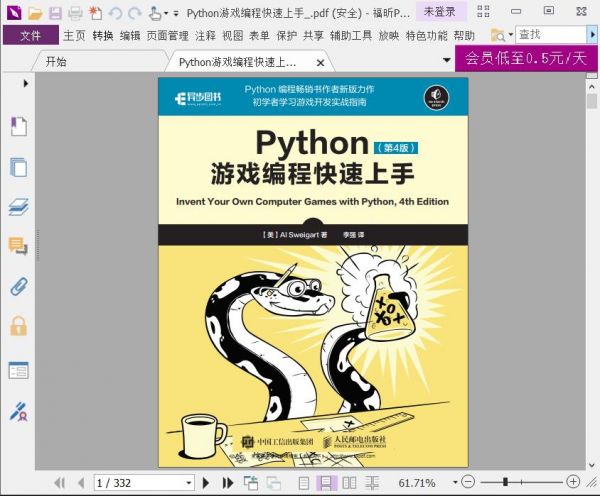Expand the page number dropdown
The height and width of the screenshot is (496, 600).
coord(187,483)
